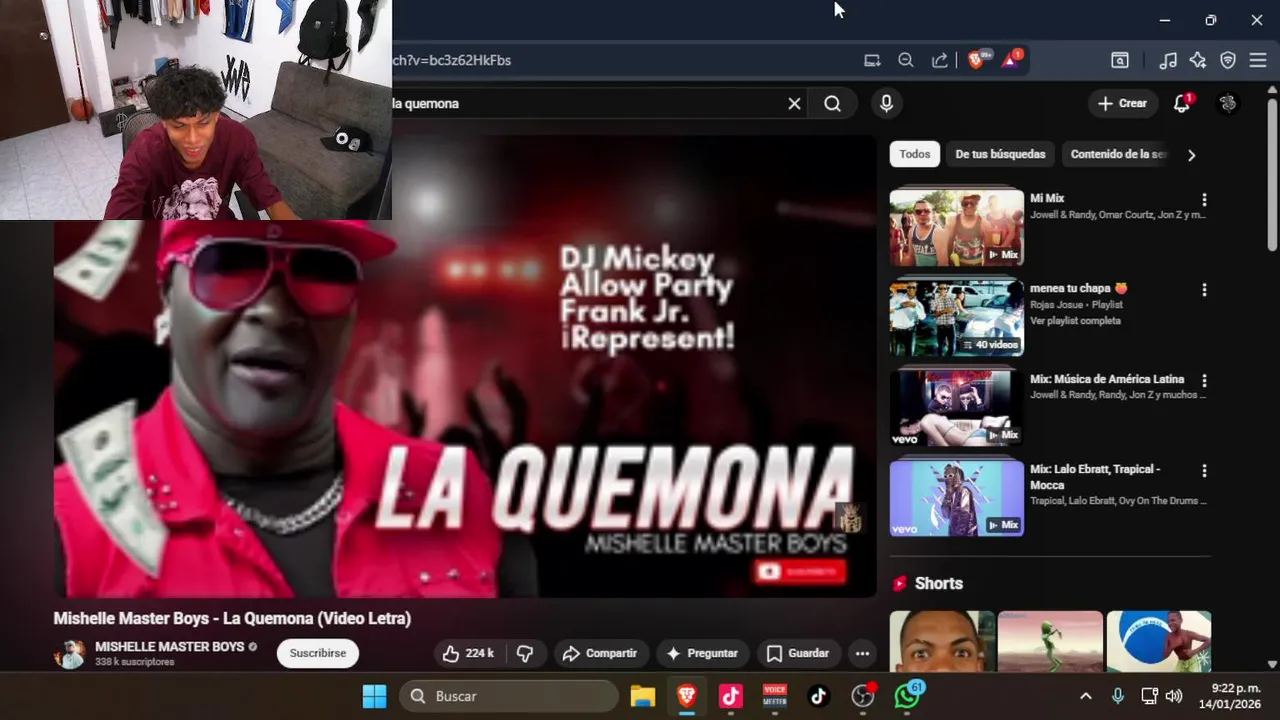
Task: Open WhatsApp taskbar icon
Action: pyautogui.click(x=908, y=696)
